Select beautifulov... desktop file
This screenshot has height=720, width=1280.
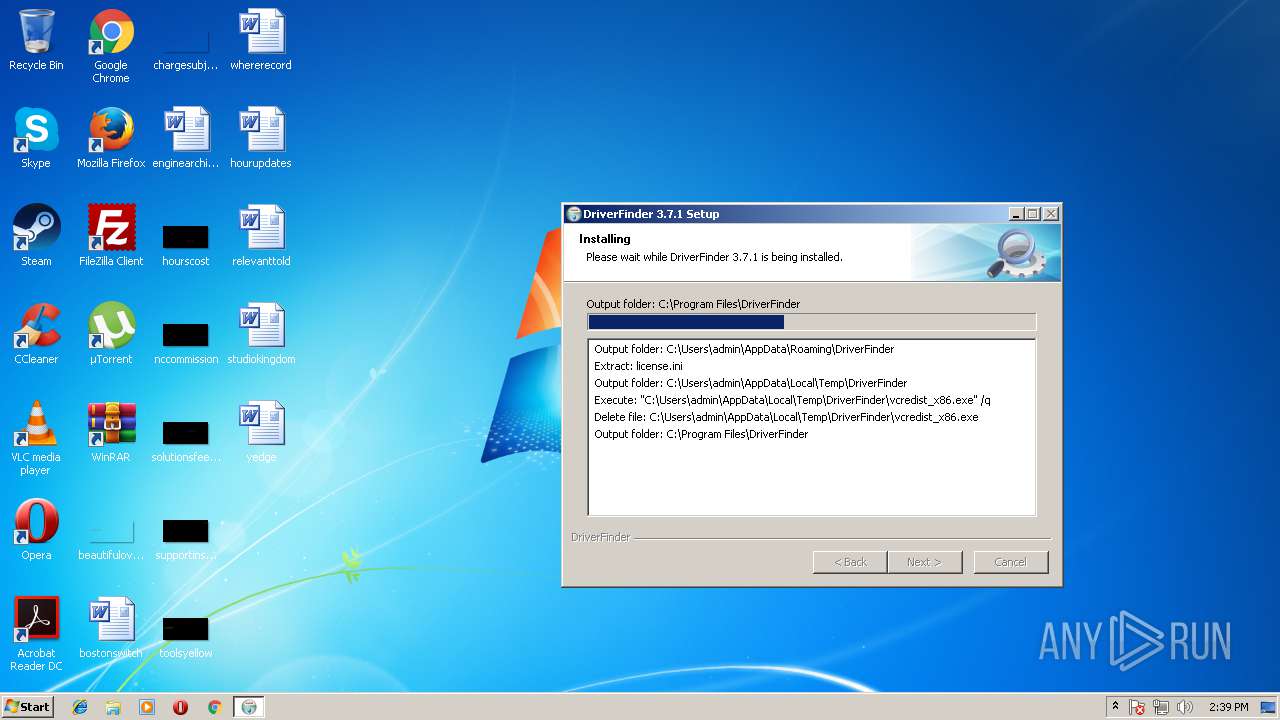[x=111, y=538]
